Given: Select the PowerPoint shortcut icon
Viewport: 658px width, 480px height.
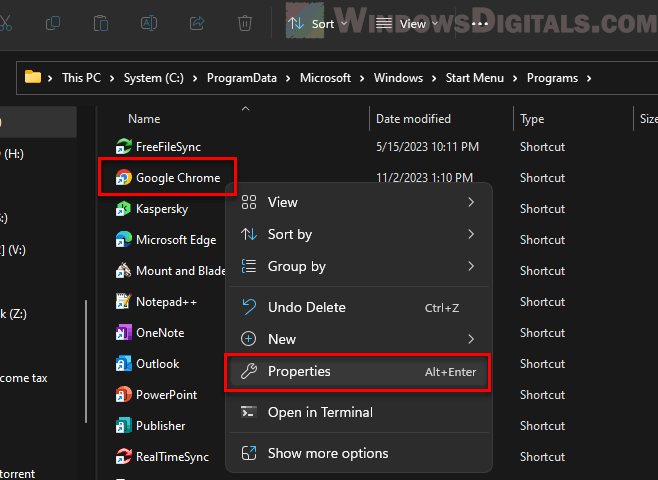Looking at the screenshot, I should point(123,395).
